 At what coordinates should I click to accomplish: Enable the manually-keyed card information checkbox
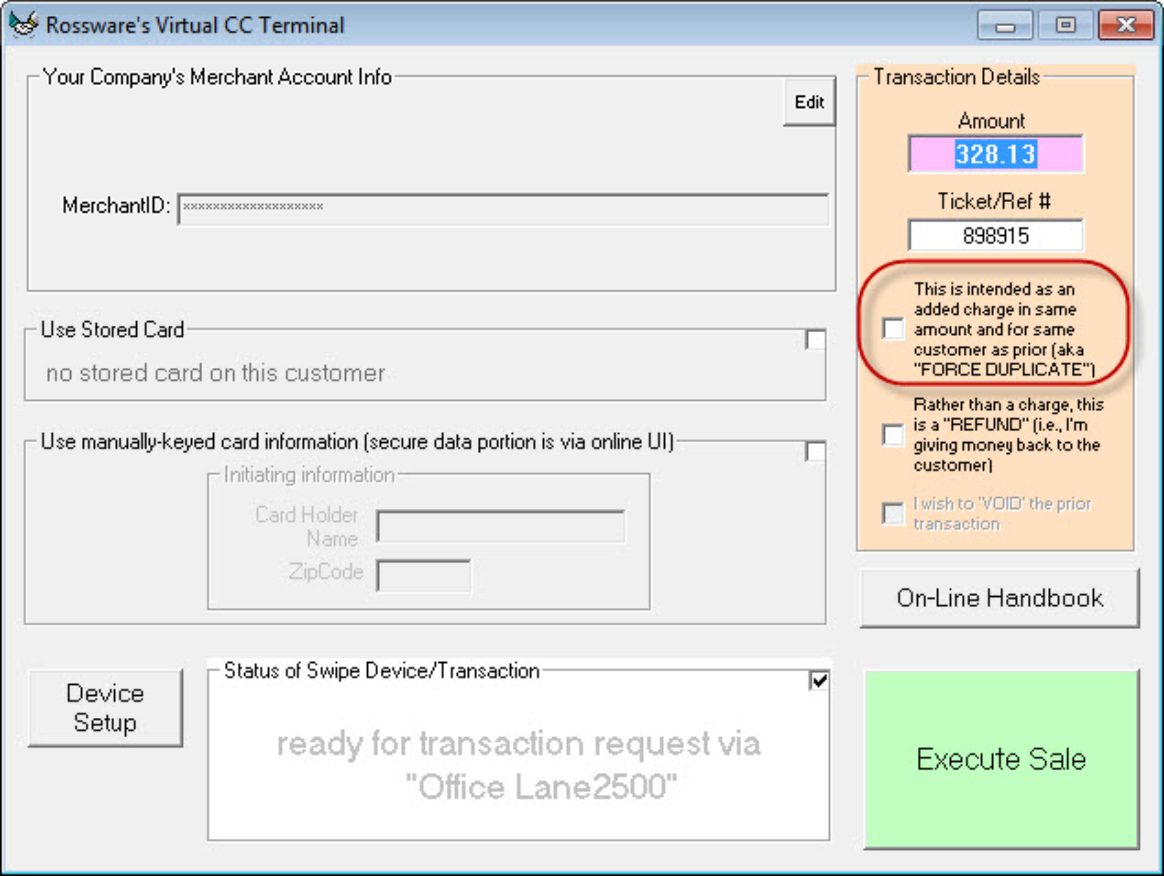coord(815,451)
